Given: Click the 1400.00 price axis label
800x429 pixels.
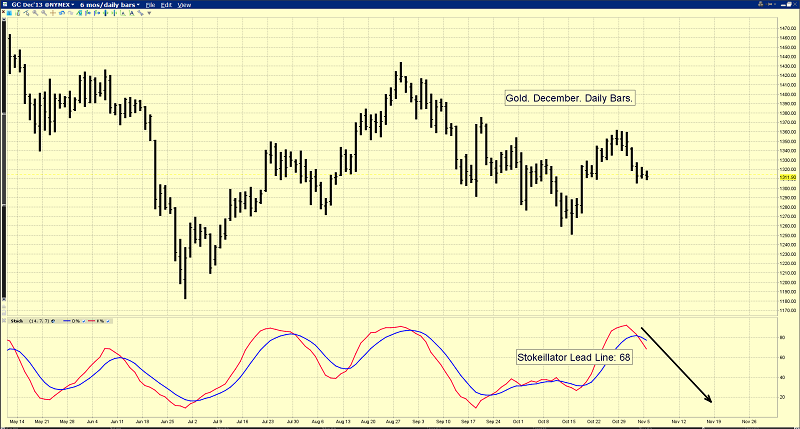Looking at the screenshot, I should pos(788,94).
